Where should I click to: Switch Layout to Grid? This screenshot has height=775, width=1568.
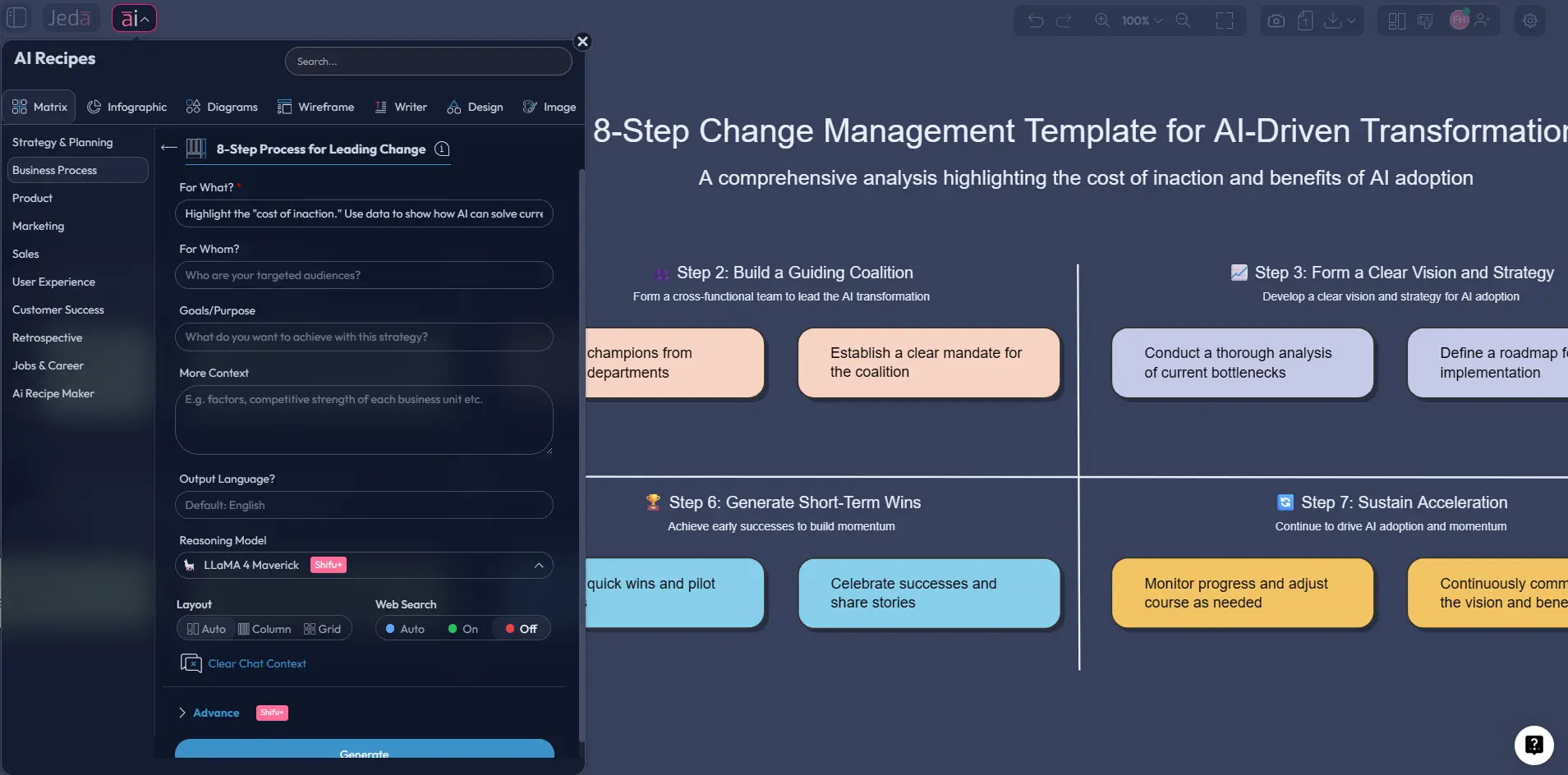tap(322, 628)
